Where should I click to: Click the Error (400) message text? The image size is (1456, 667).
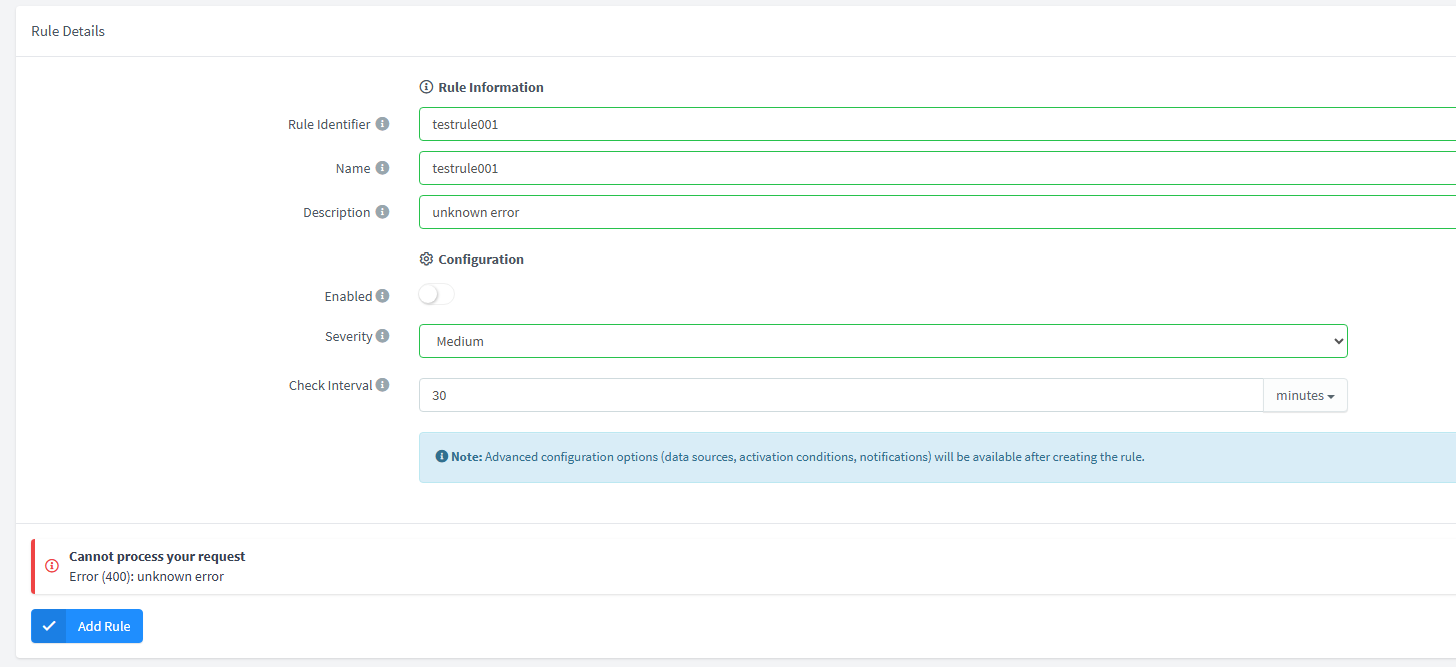(146, 576)
